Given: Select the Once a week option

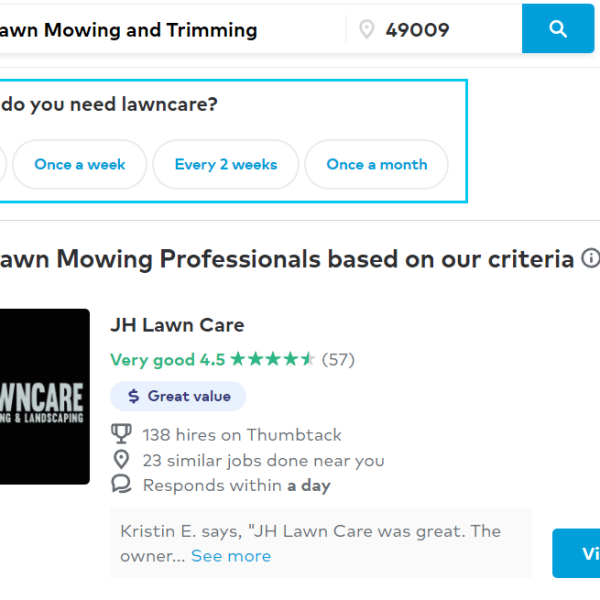Looking at the screenshot, I should (x=80, y=164).
